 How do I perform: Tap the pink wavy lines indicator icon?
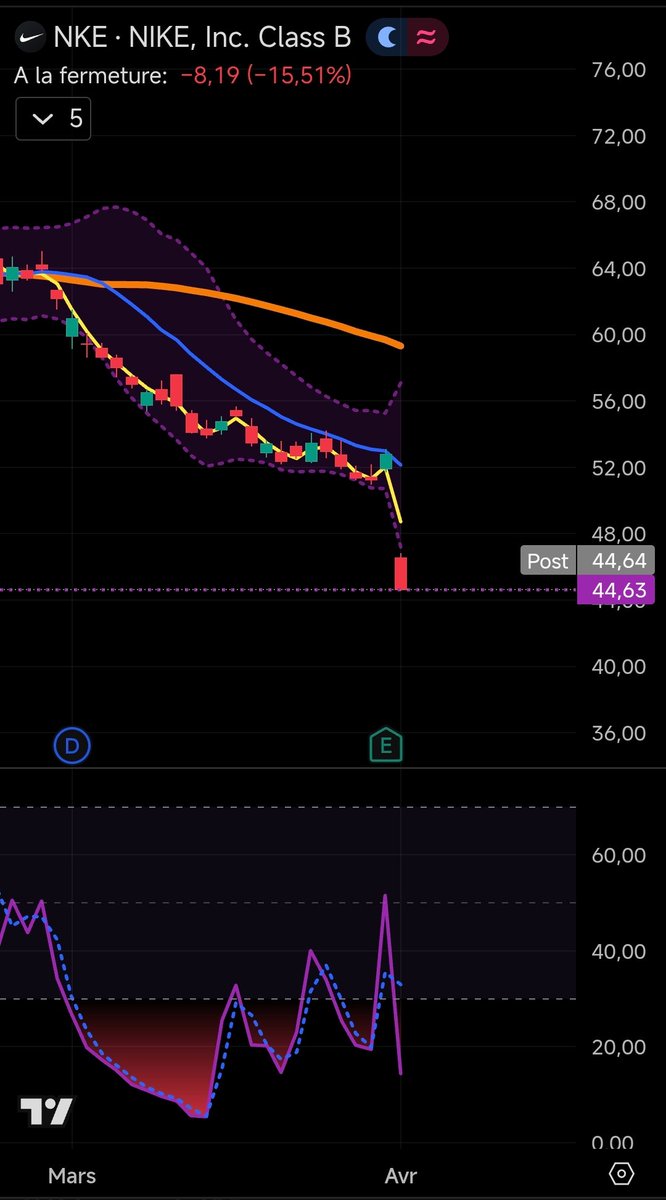426,38
